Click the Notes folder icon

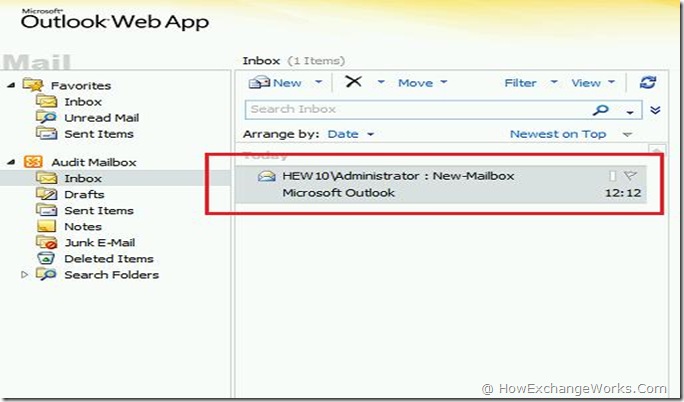[x=46, y=226]
